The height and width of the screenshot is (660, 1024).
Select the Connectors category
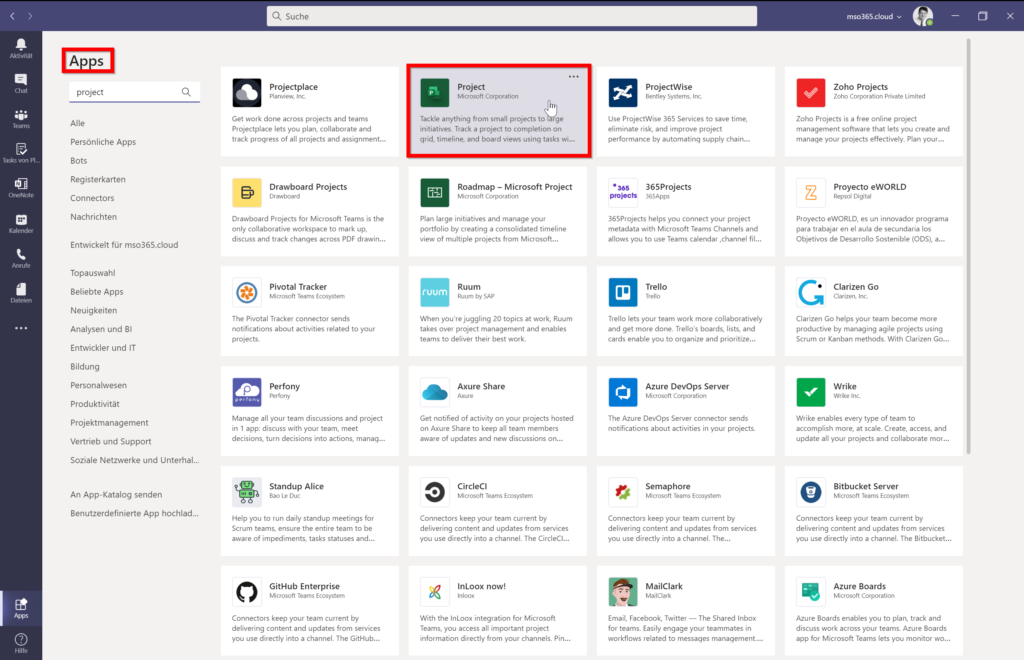(x=92, y=198)
